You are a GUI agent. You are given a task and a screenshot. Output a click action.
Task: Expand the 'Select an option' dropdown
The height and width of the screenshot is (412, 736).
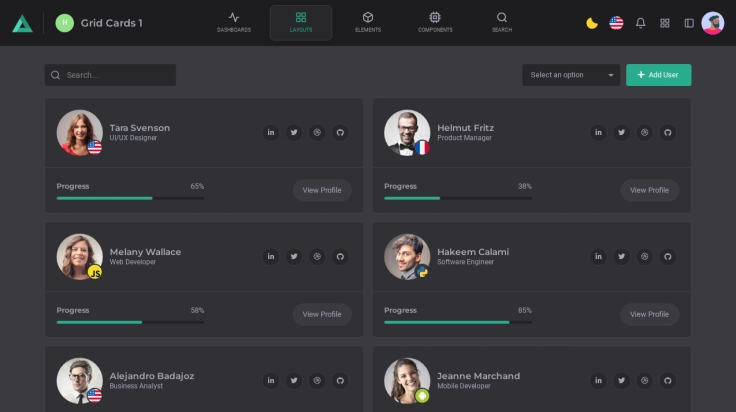pyautogui.click(x=572, y=75)
